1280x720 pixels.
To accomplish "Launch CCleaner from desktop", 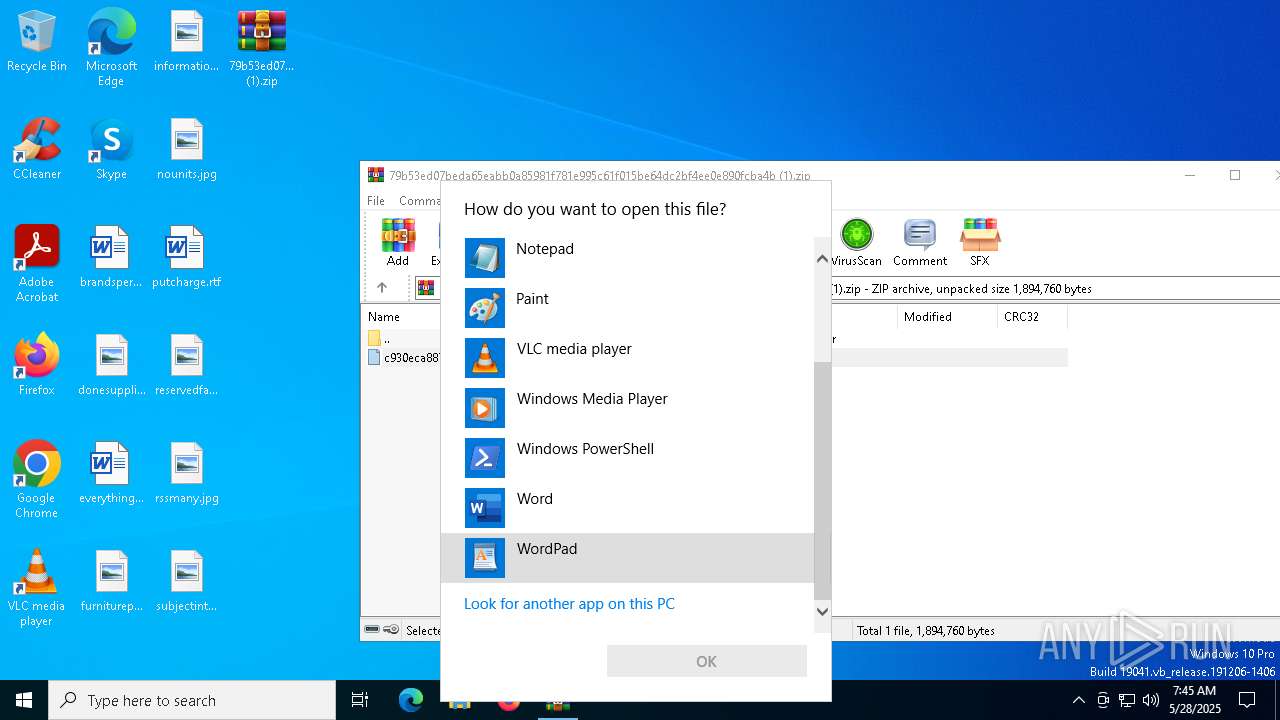I will coord(37,150).
